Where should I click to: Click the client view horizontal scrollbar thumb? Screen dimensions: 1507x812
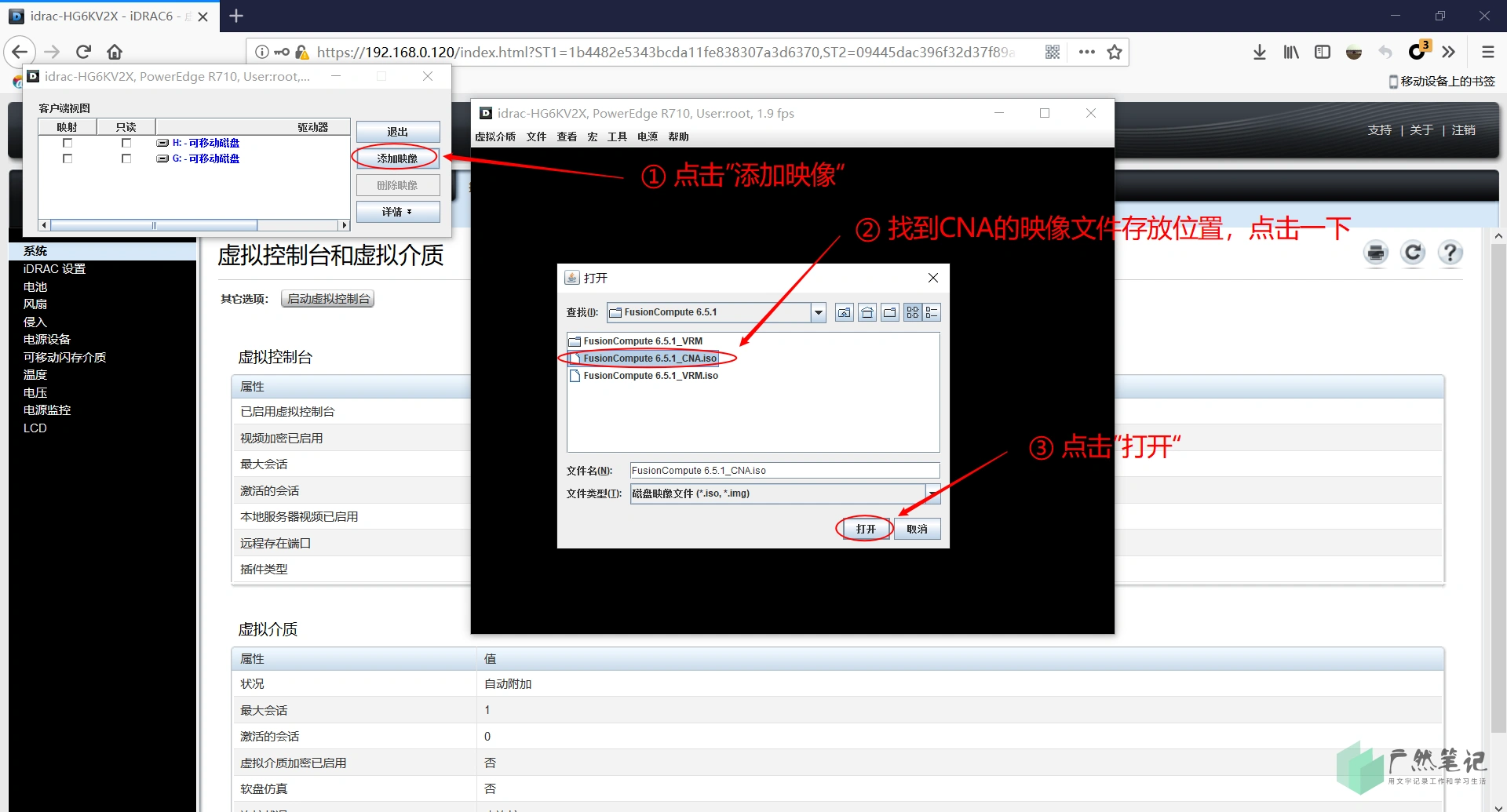point(154,225)
